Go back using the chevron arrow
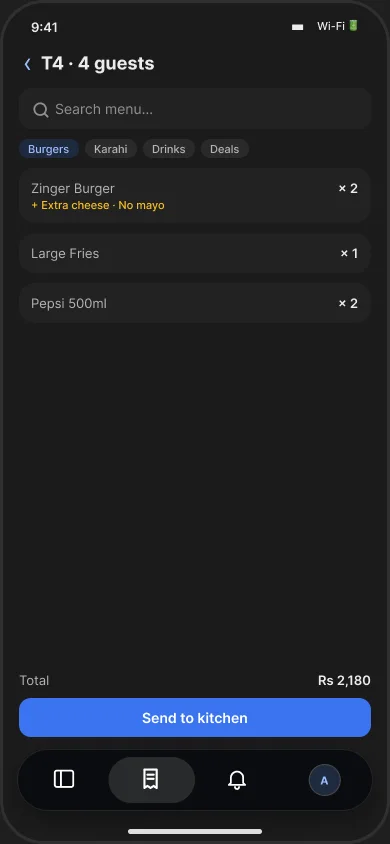Image resolution: width=390 pixels, height=844 pixels. click(27, 64)
